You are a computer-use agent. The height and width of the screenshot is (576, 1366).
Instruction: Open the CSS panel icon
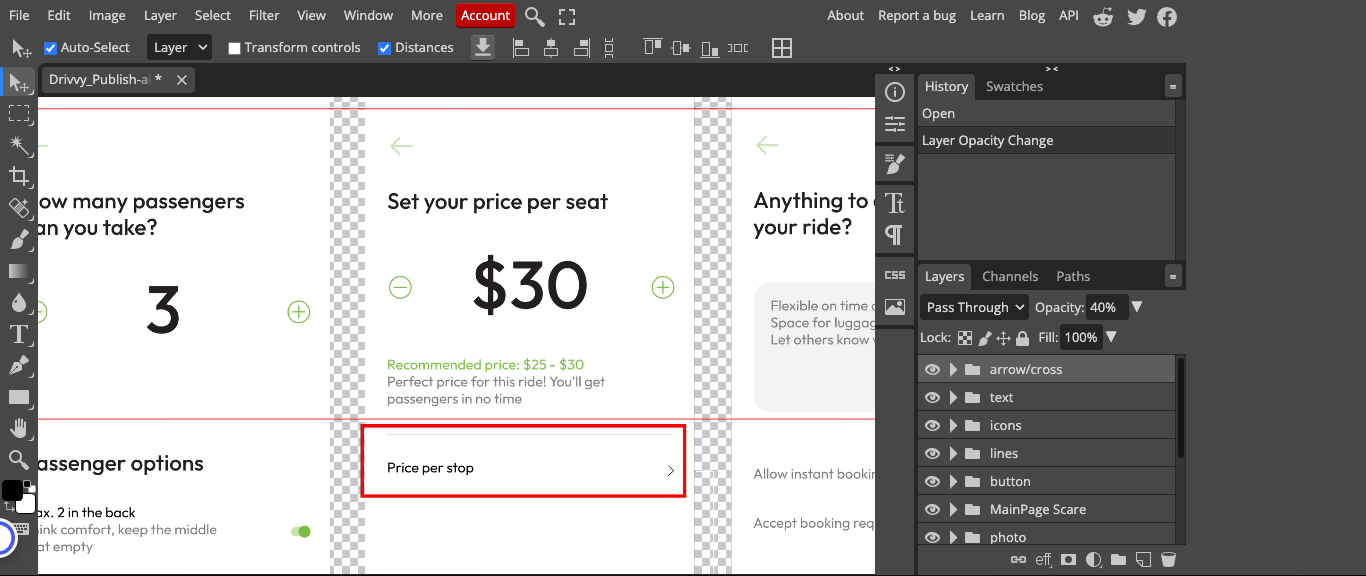[895, 275]
